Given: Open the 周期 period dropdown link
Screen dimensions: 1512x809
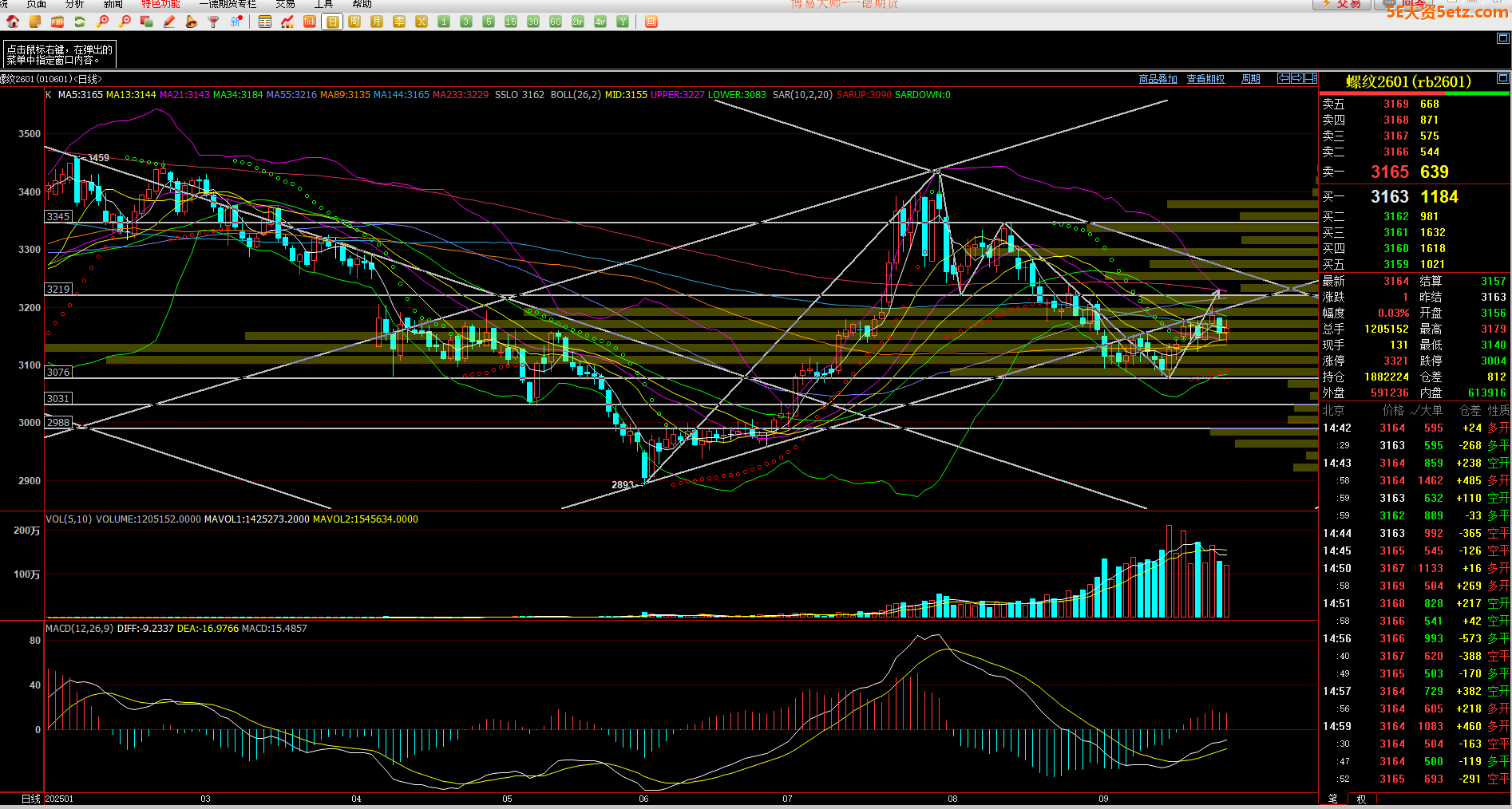Looking at the screenshot, I should pos(1250,79).
